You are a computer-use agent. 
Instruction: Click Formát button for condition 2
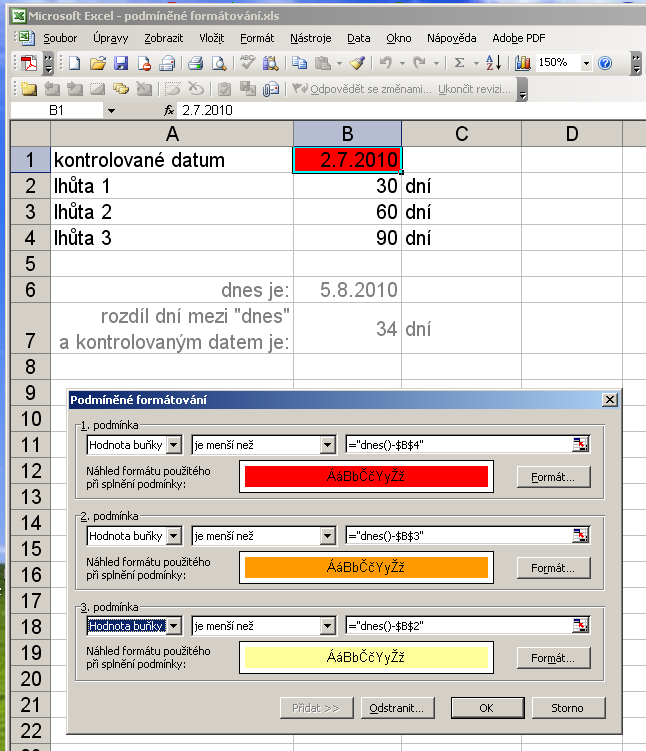553,568
